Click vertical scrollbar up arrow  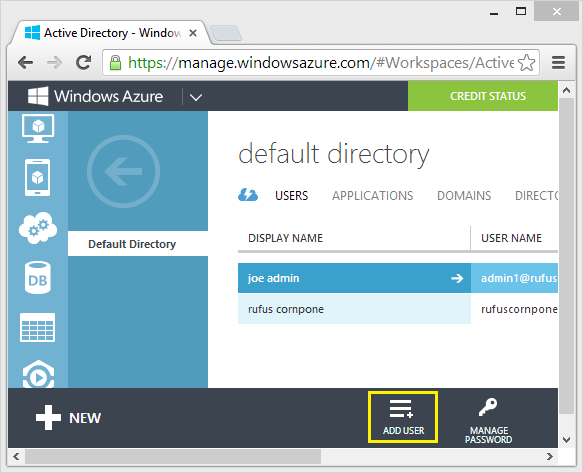pyautogui.click(x=567, y=90)
